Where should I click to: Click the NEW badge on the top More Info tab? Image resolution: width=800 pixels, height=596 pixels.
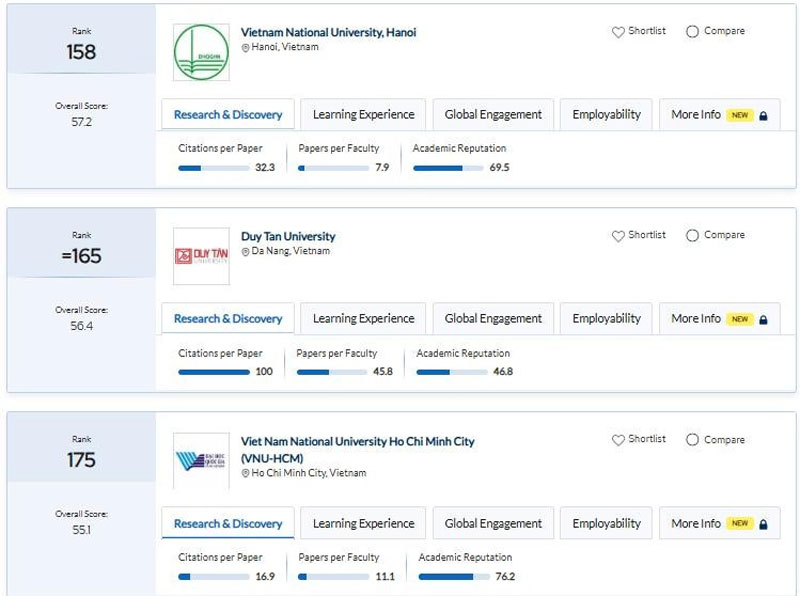pos(739,115)
